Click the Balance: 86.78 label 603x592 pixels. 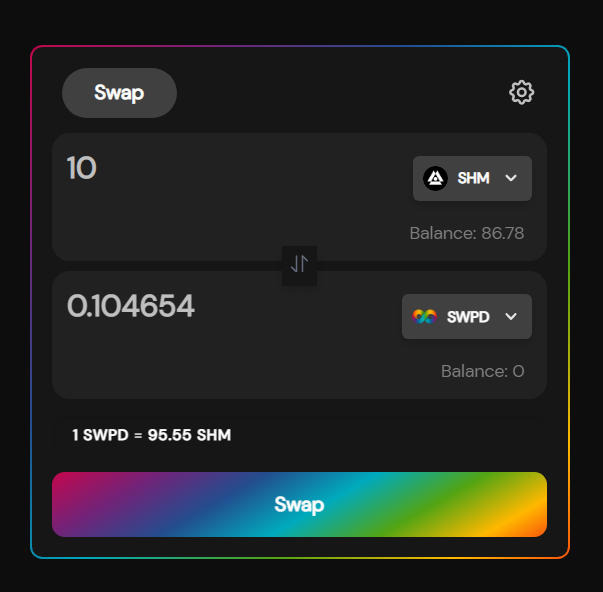[466, 233]
